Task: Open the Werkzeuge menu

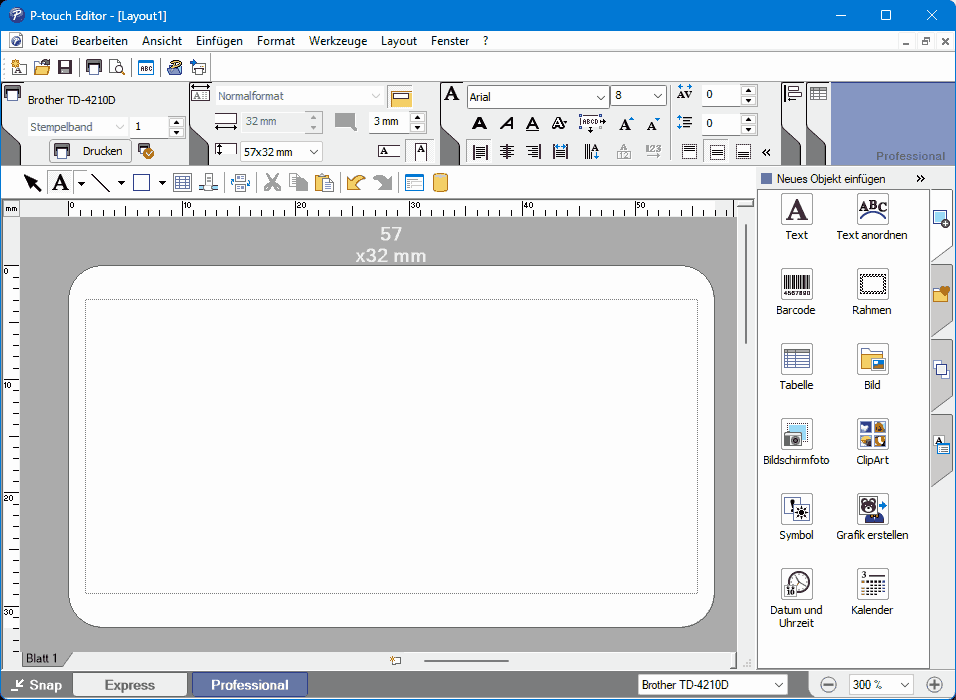Action: [x=338, y=41]
